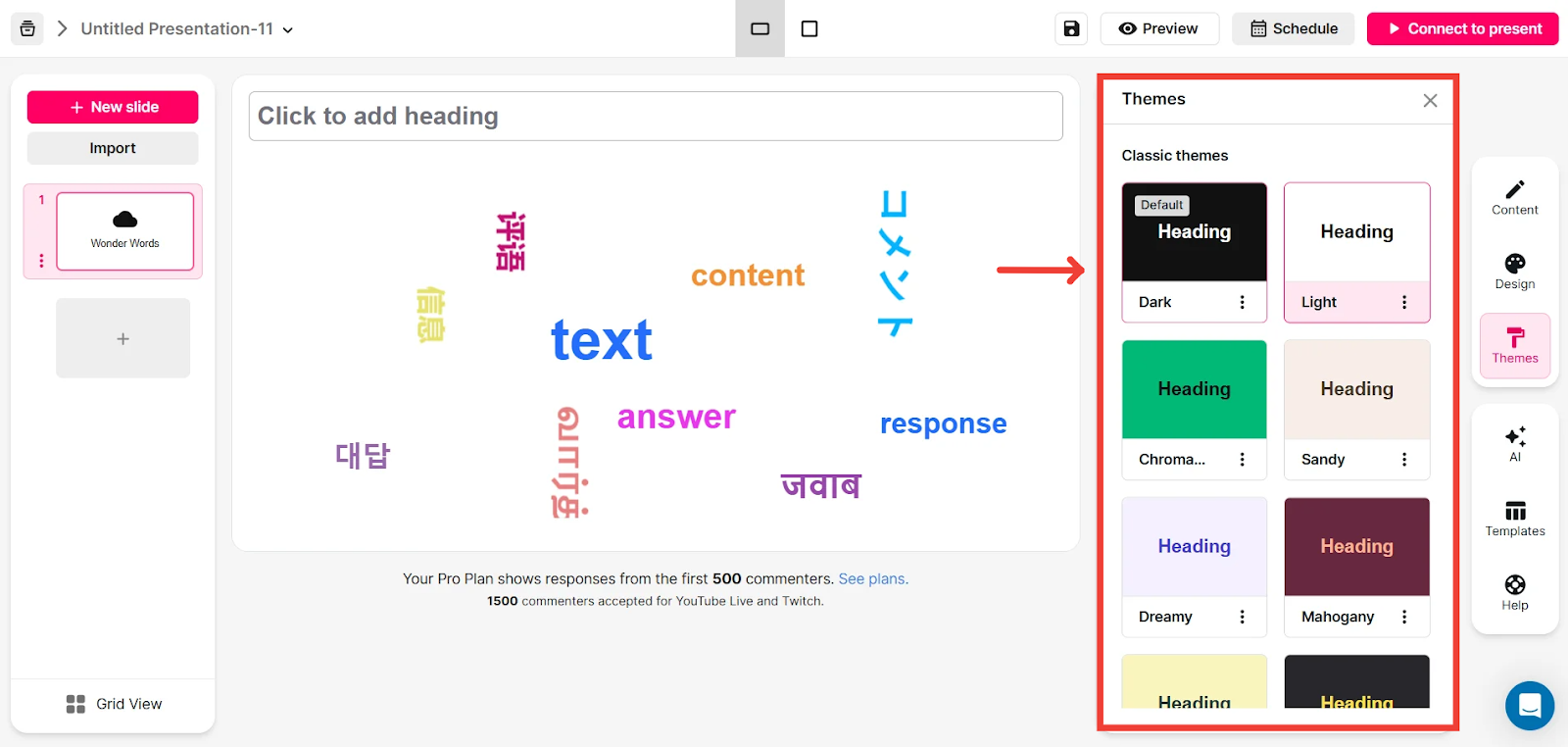Switch to square layout view

point(809,28)
